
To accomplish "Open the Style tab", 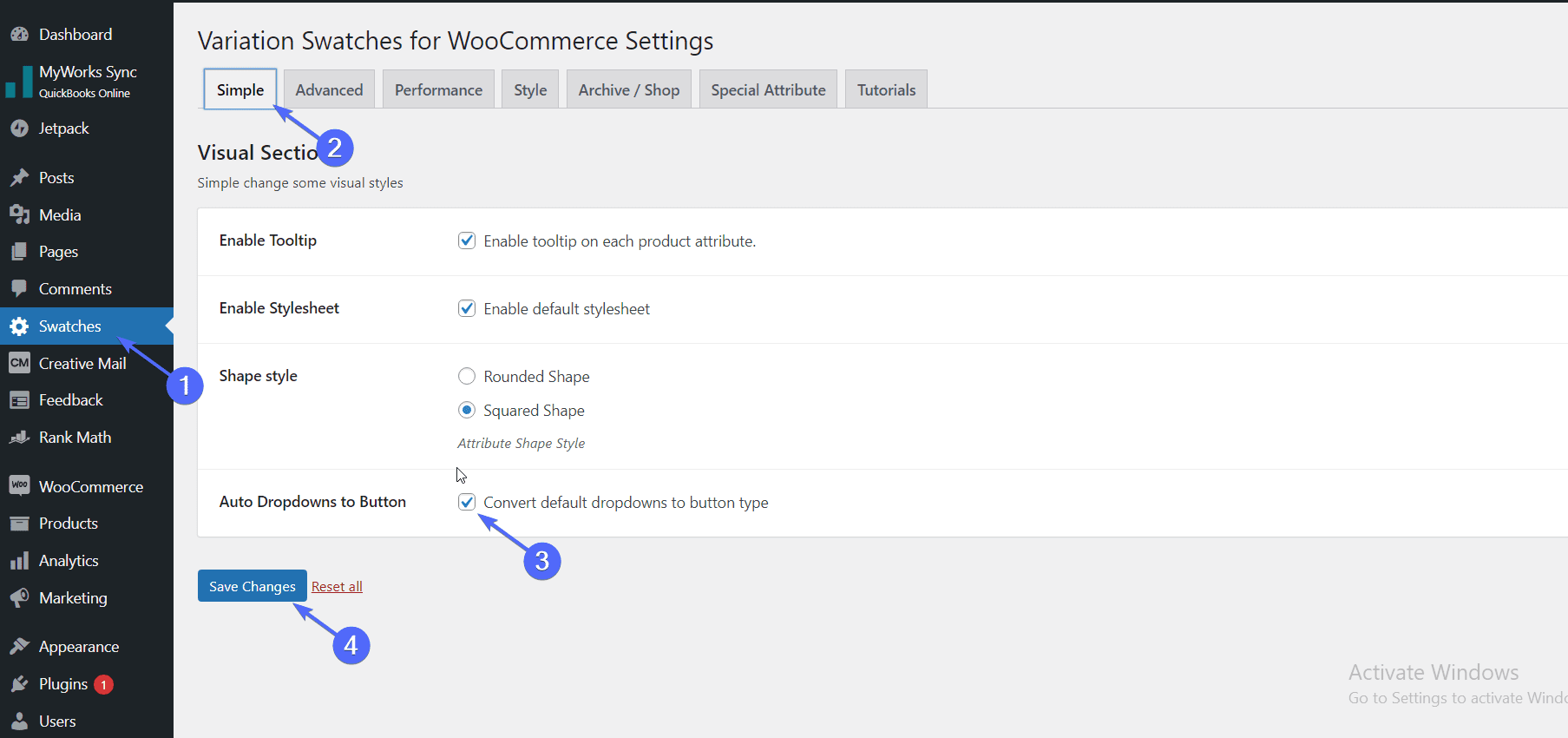I will tap(530, 89).
